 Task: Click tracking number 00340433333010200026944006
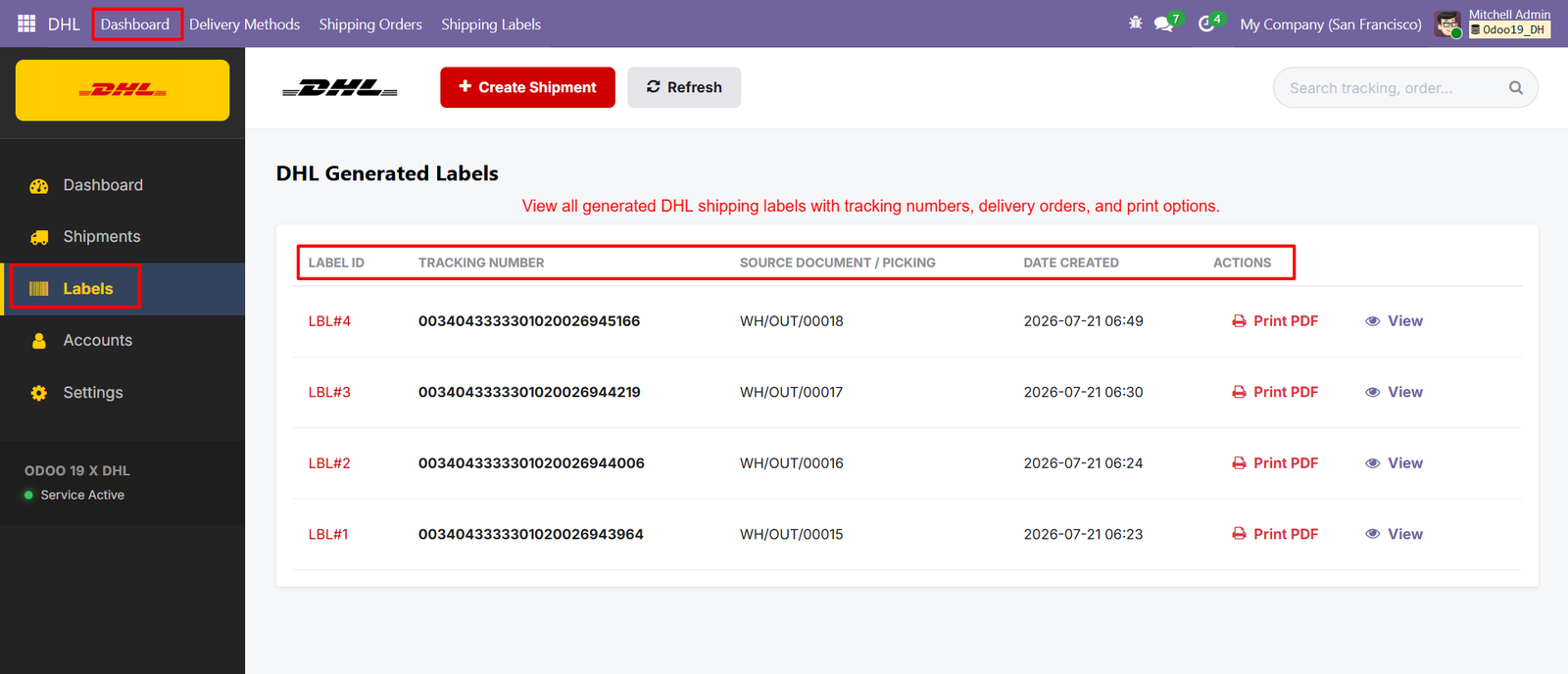coord(531,463)
